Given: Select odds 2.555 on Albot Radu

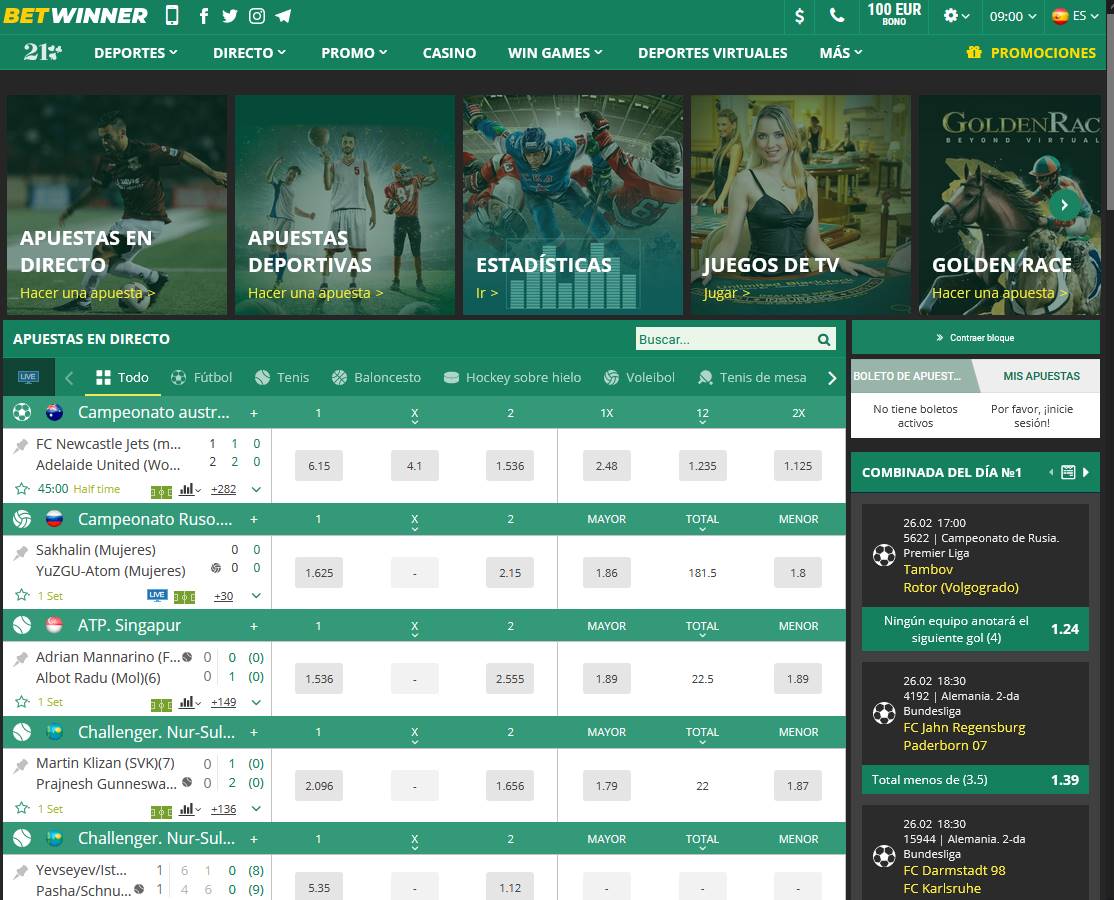Looking at the screenshot, I should pos(510,679).
